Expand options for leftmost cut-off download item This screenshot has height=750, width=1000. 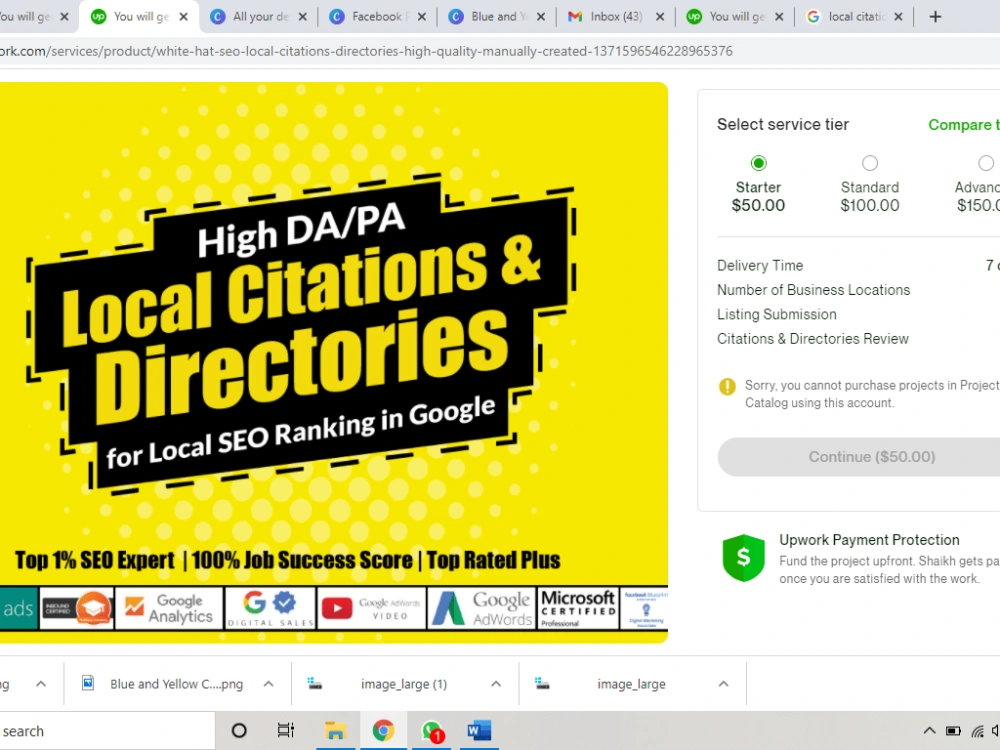(x=41, y=684)
